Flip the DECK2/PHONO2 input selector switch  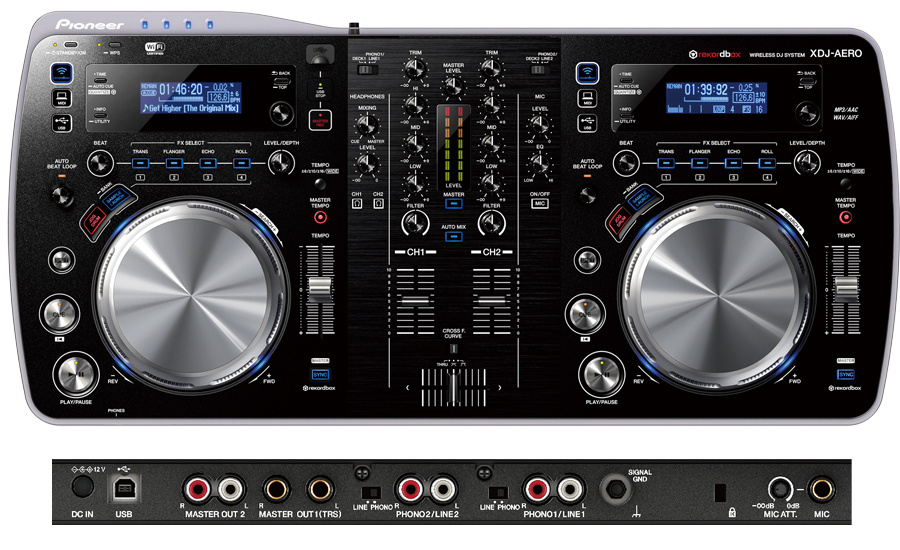point(538,70)
